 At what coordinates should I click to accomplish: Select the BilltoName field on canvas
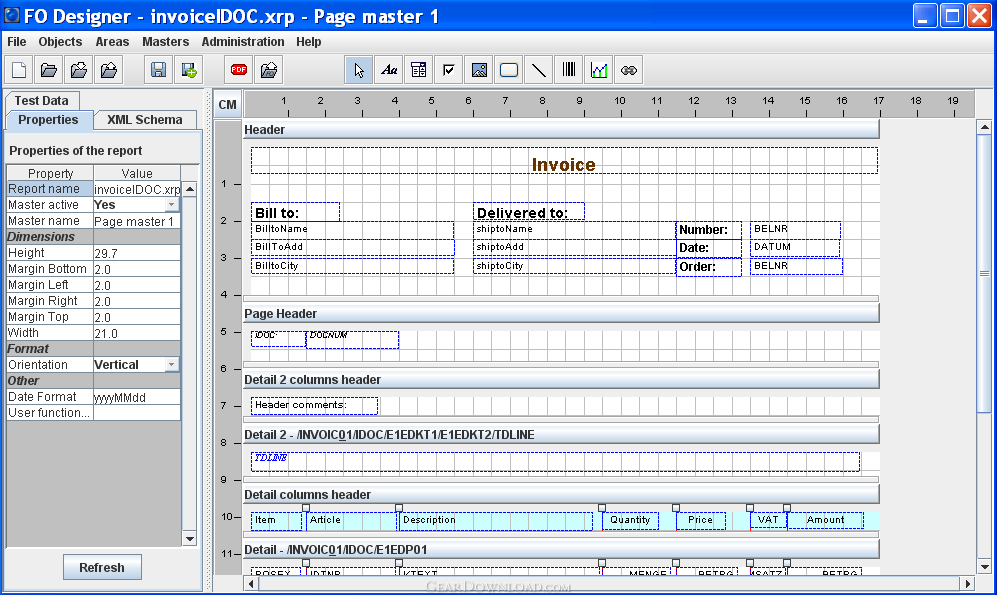[x=352, y=230]
